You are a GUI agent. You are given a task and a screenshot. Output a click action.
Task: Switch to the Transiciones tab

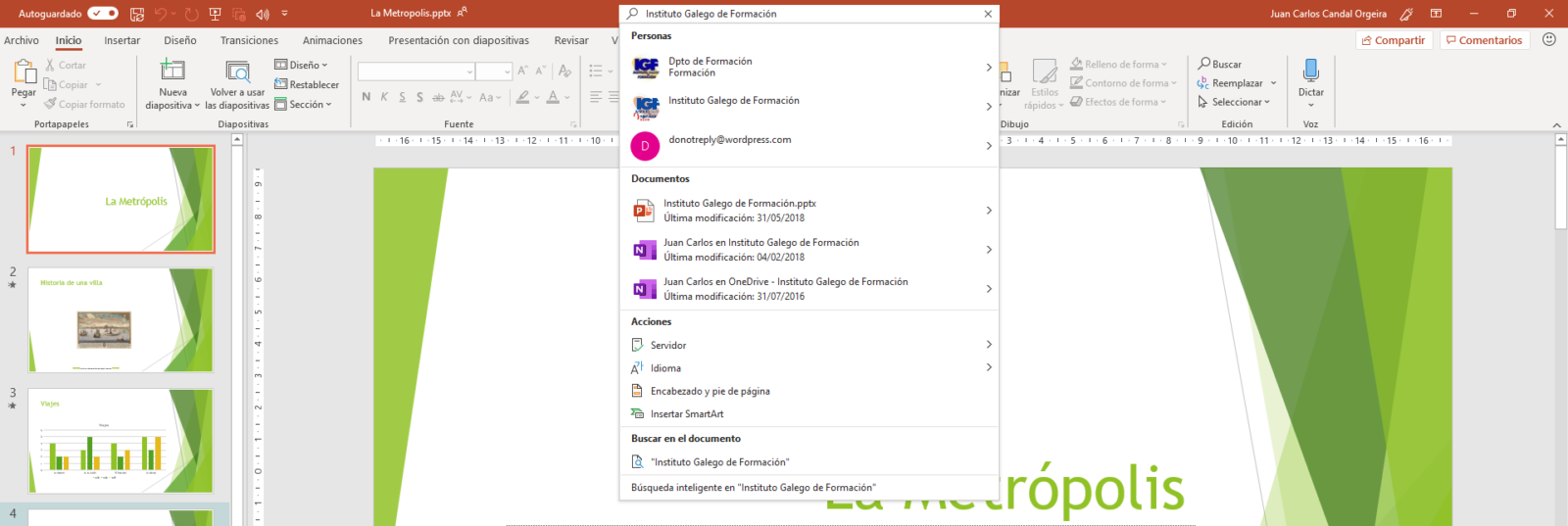pos(249,41)
